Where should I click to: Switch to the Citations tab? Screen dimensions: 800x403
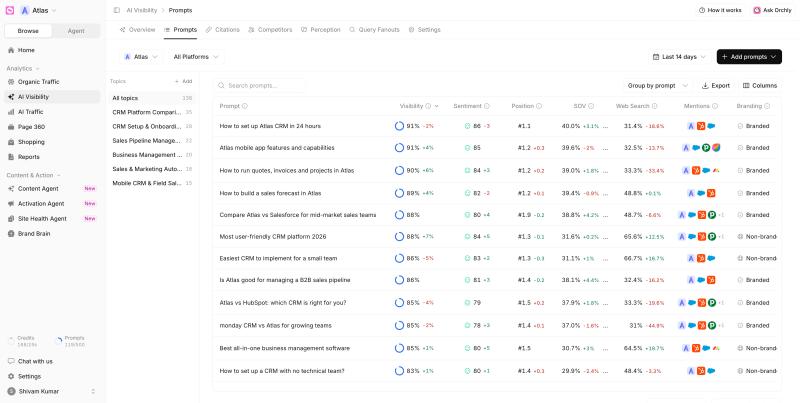click(x=222, y=30)
